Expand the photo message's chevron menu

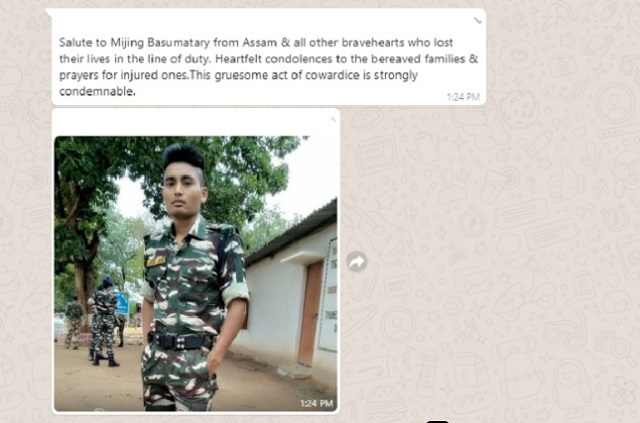tap(333, 120)
